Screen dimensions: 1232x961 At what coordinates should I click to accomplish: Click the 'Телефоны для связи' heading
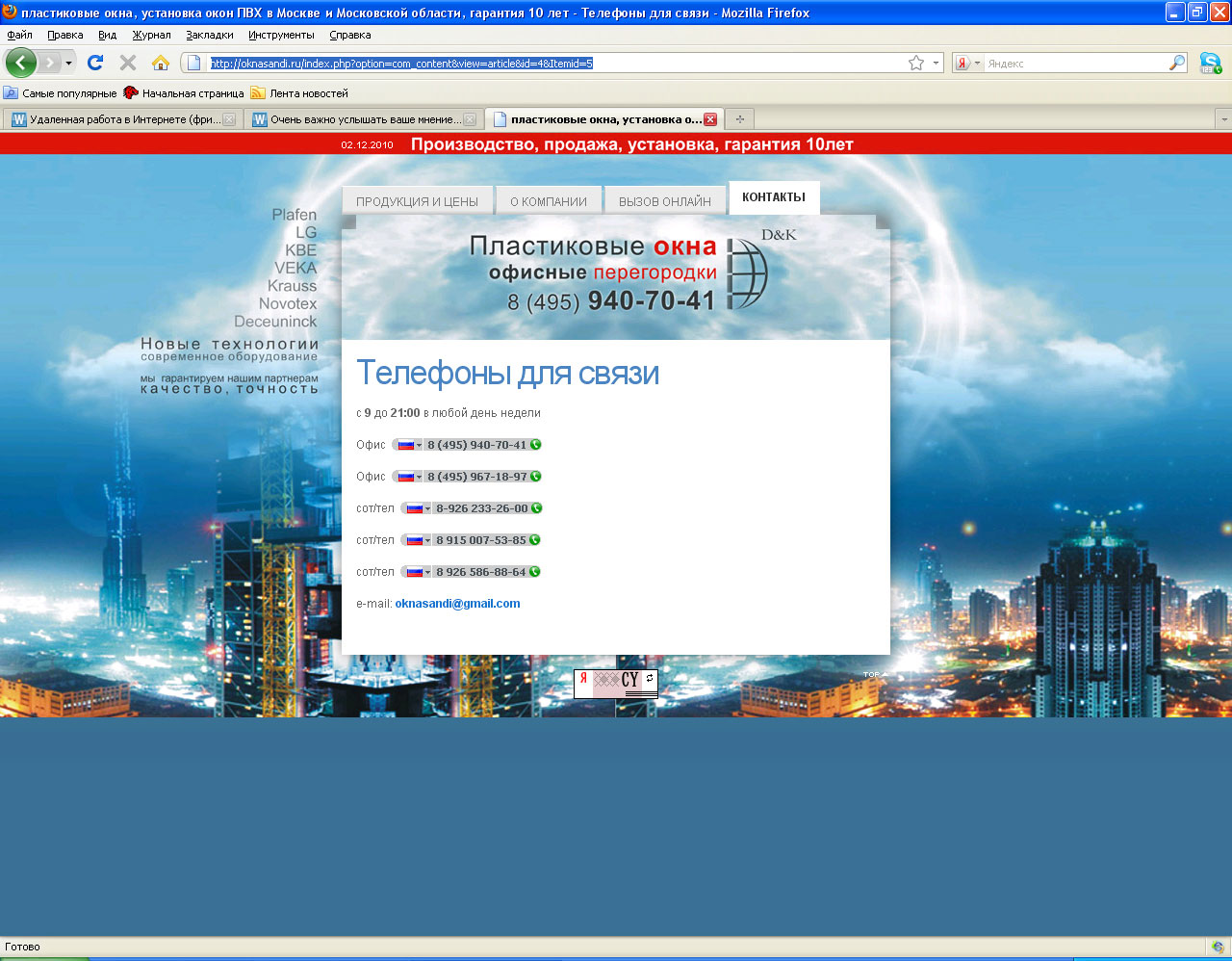click(508, 374)
